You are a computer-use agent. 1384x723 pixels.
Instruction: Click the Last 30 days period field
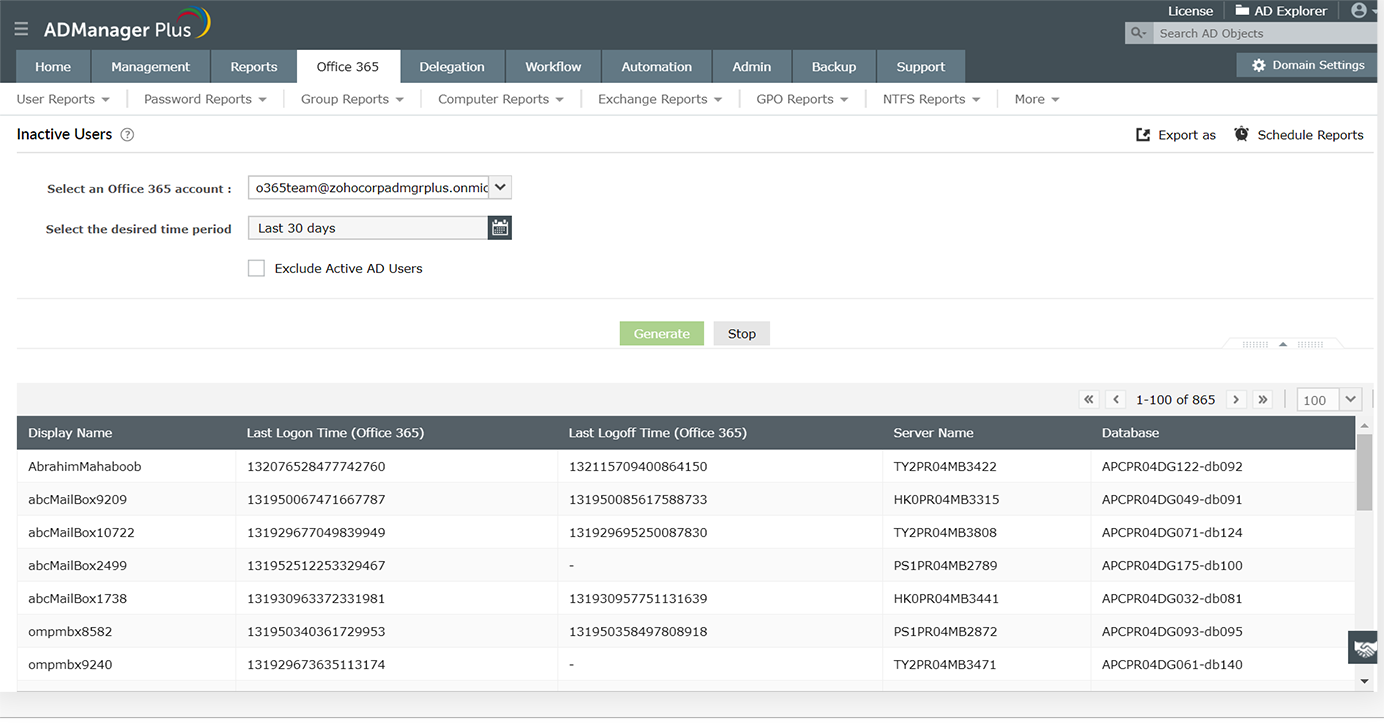(x=368, y=228)
